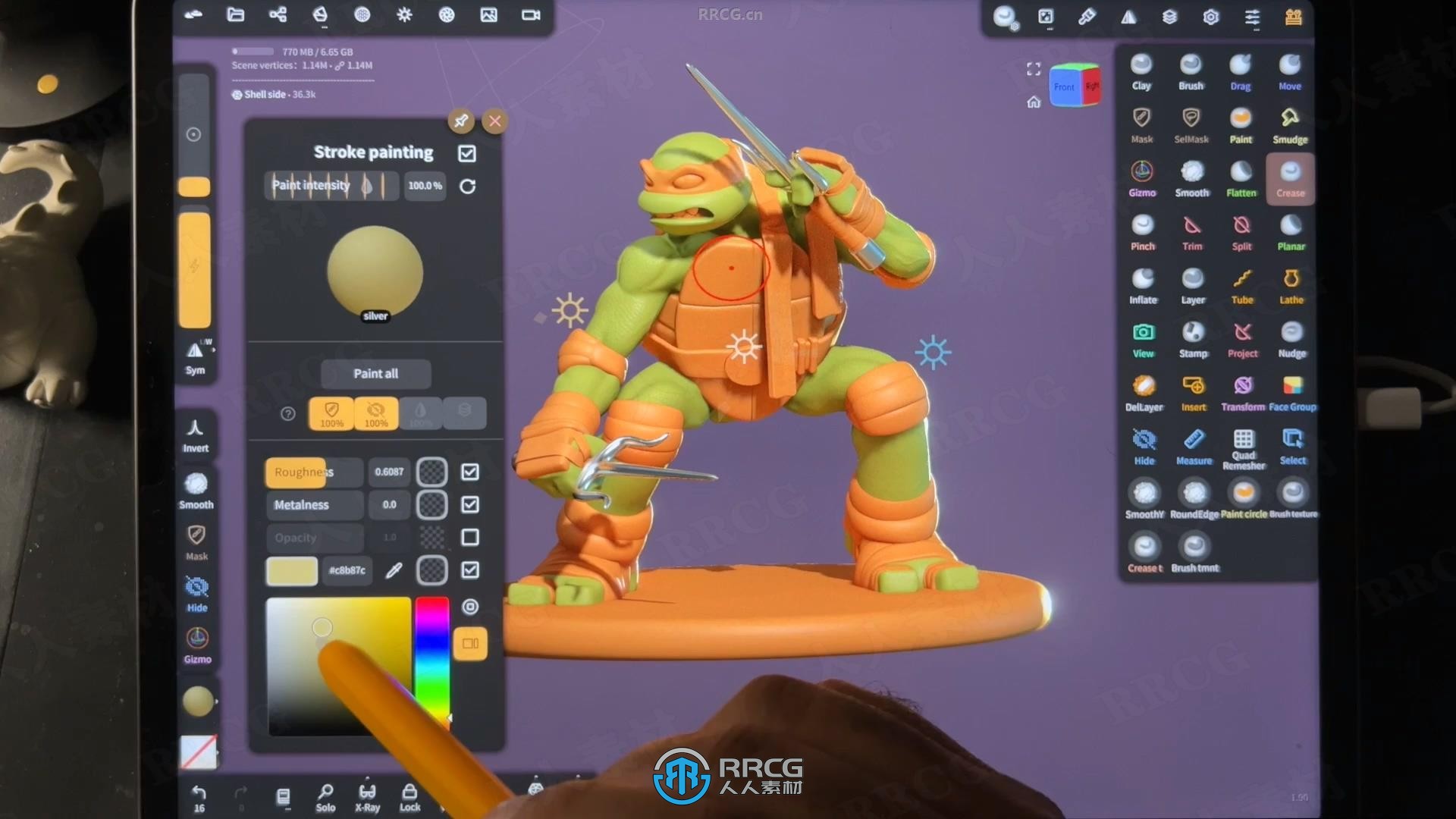Open the background image menu
1456x819 pixels.
coord(489,14)
